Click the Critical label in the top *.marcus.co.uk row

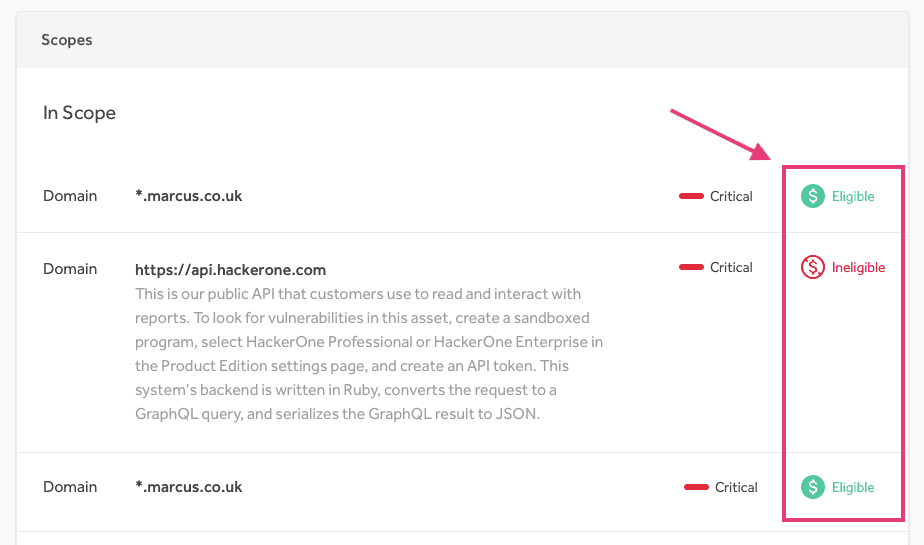click(731, 197)
